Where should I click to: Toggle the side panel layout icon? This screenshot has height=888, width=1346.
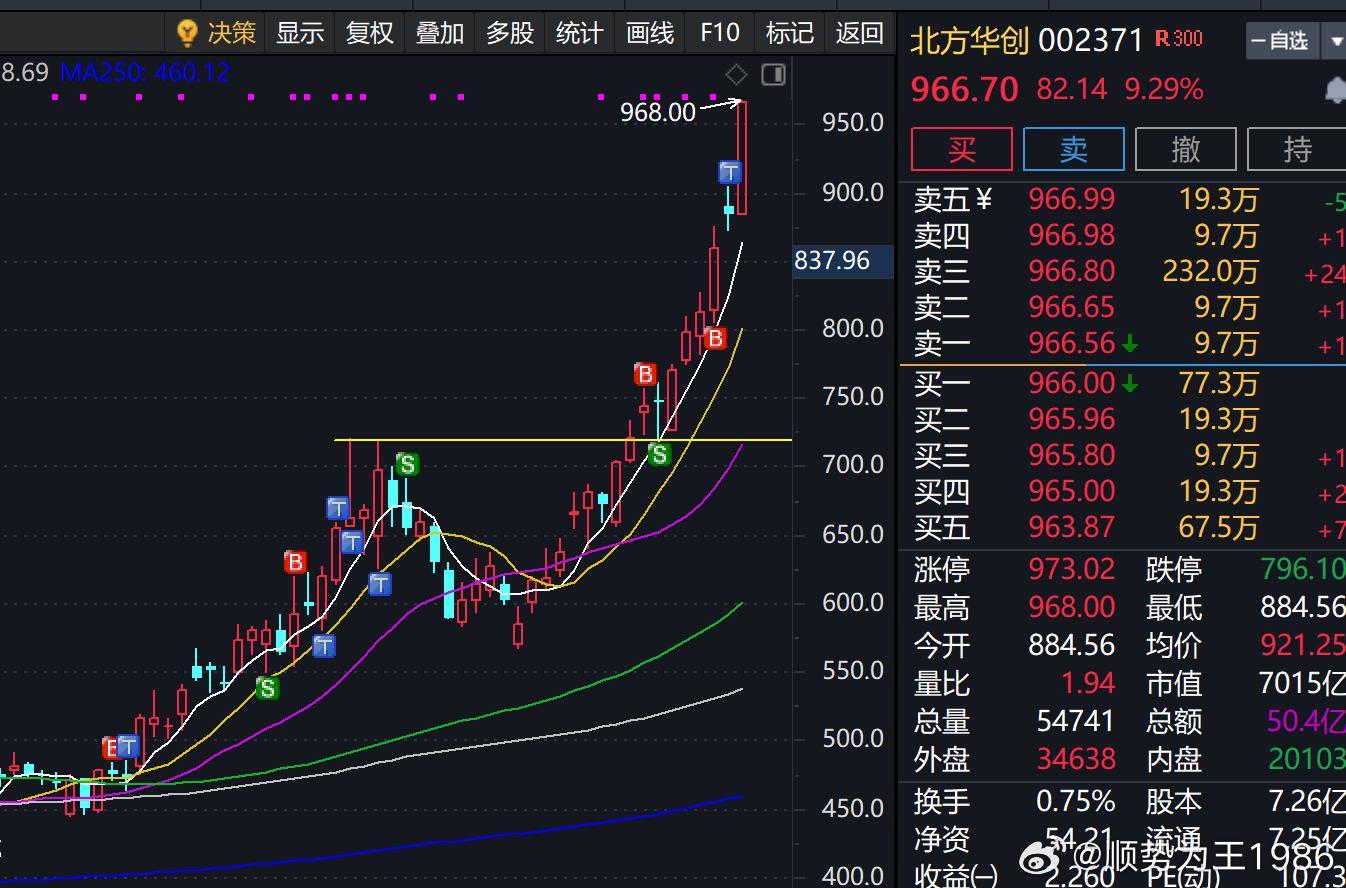773,74
